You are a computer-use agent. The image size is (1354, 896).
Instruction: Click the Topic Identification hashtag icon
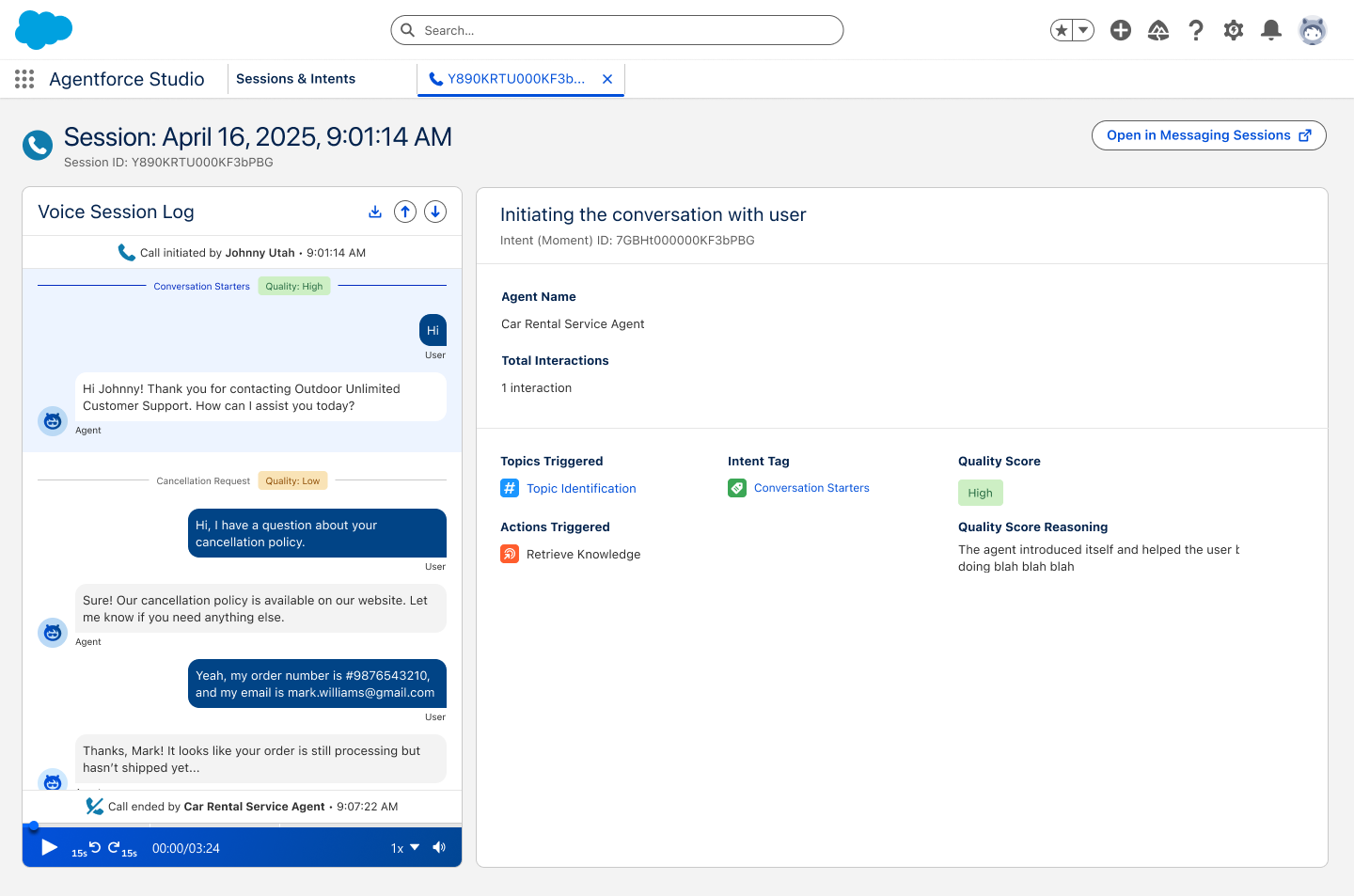point(510,488)
